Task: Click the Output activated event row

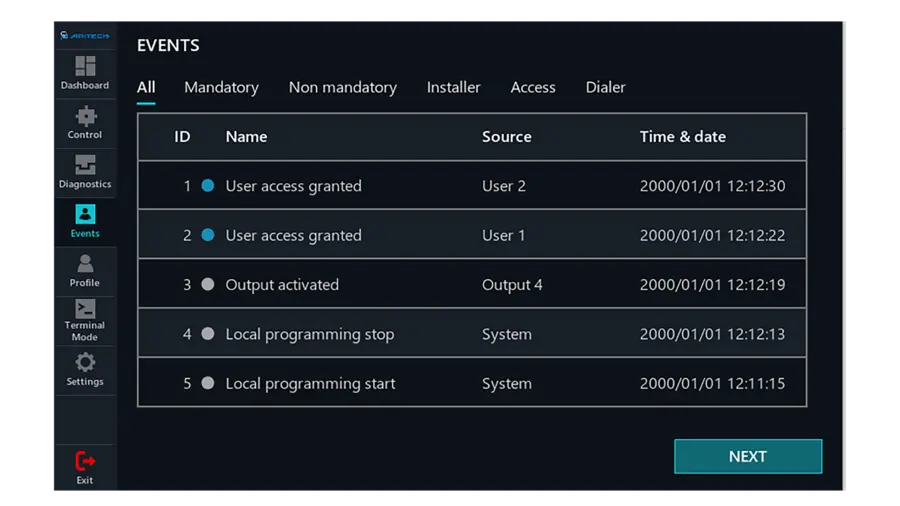Action: (471, 285)
